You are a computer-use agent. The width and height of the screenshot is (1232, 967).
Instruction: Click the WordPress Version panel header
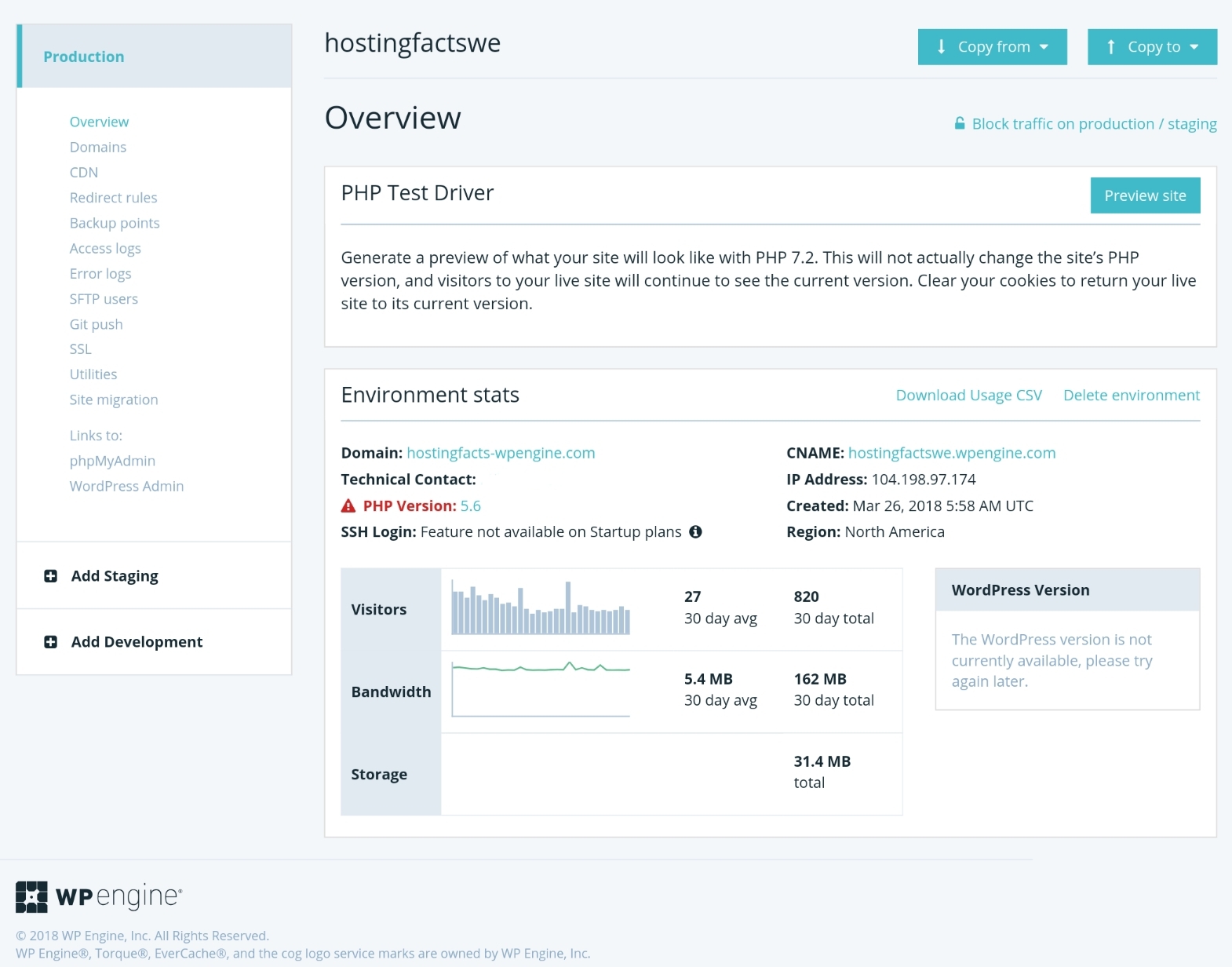[1067, 590]
